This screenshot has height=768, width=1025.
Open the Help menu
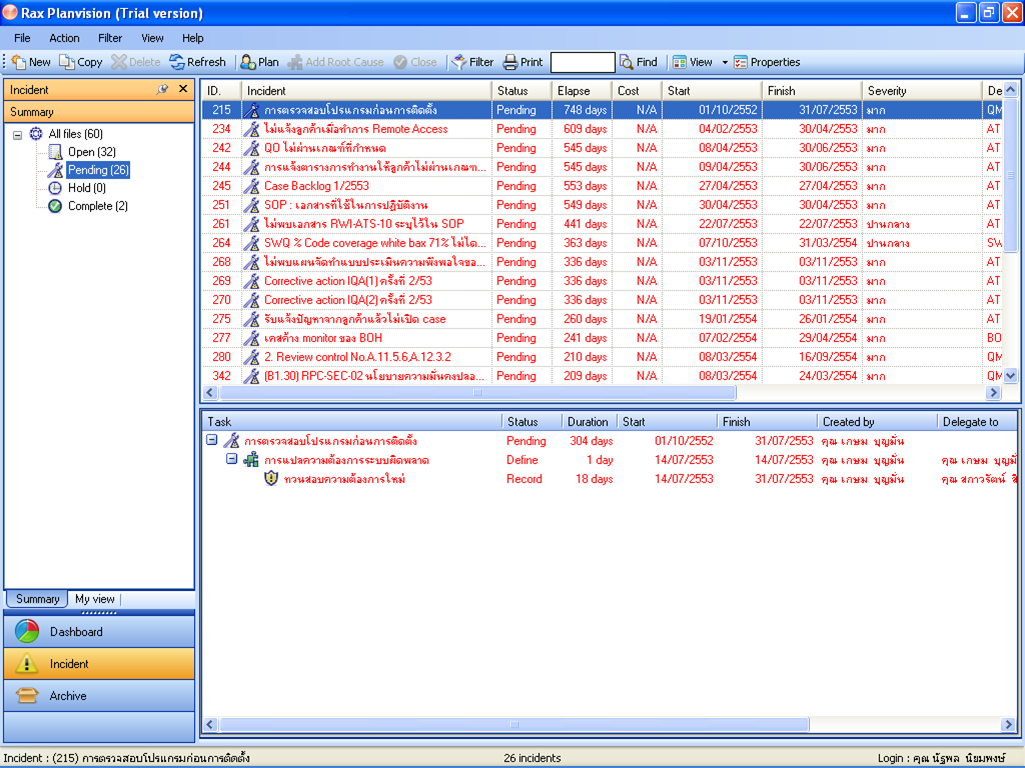[x=192, y=38]
